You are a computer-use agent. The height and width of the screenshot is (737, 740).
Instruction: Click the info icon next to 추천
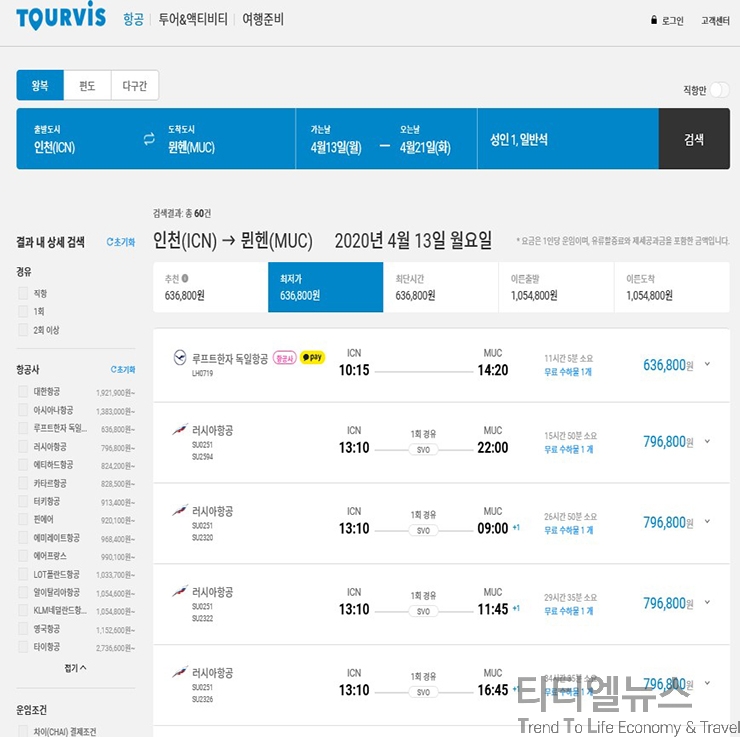coord(185,278)
